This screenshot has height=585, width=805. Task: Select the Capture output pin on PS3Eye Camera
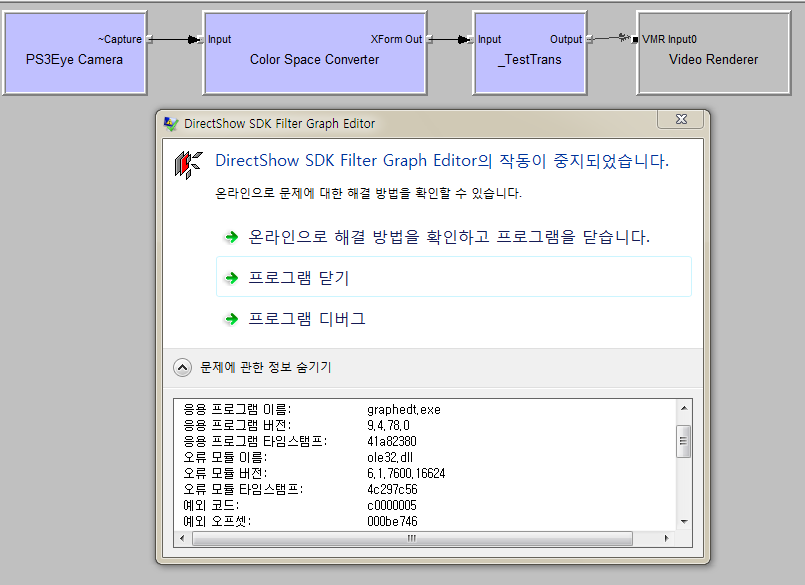click(149, 40)
